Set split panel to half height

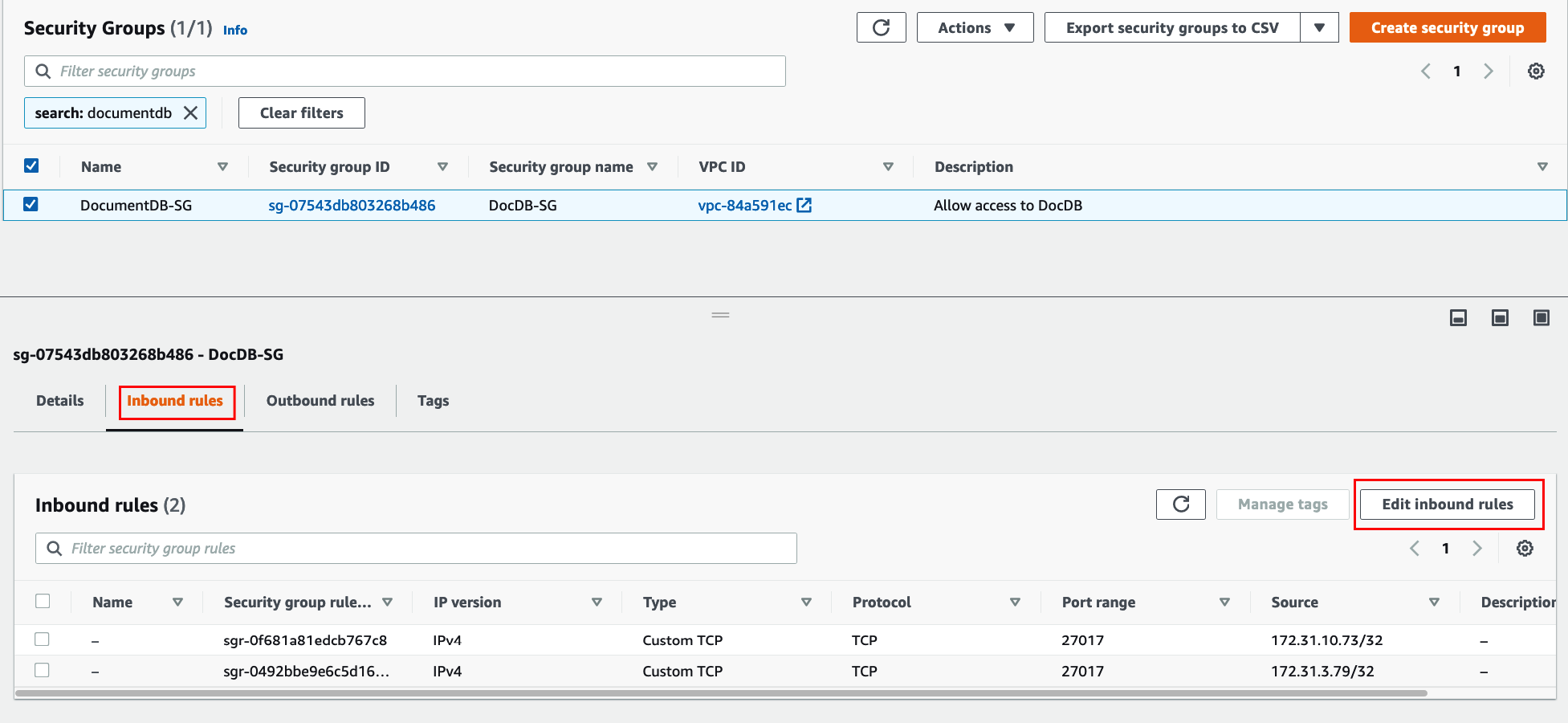point(1499,318)
